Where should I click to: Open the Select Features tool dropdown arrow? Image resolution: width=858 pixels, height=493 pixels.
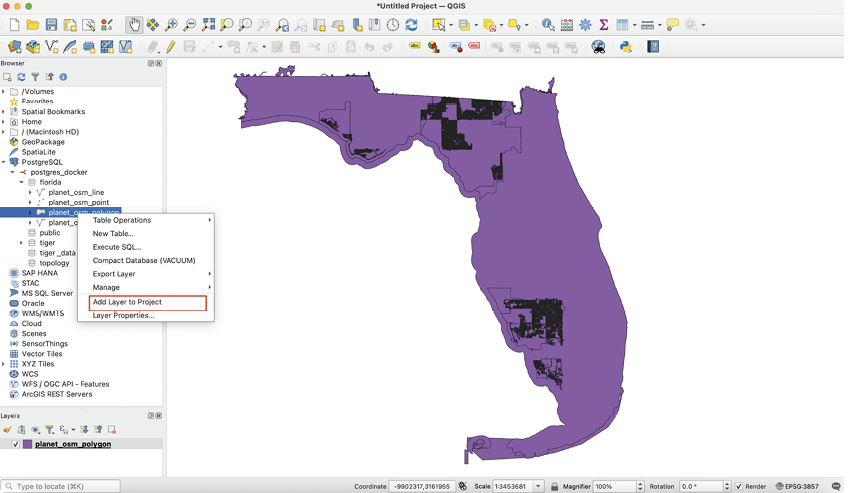[451, 25]
